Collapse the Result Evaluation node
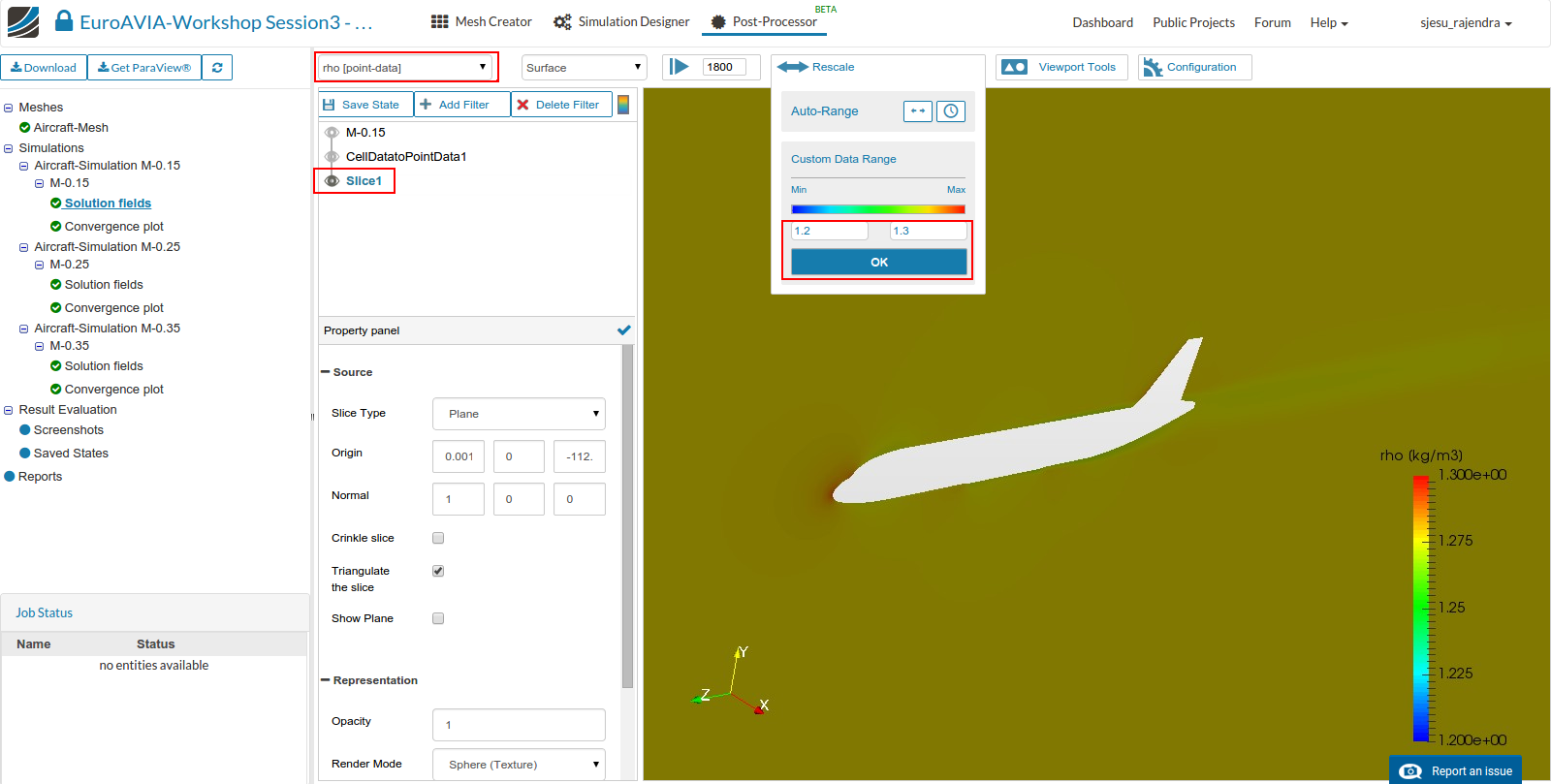Screen dimensions: 1551x784 (x=9, y=410)
